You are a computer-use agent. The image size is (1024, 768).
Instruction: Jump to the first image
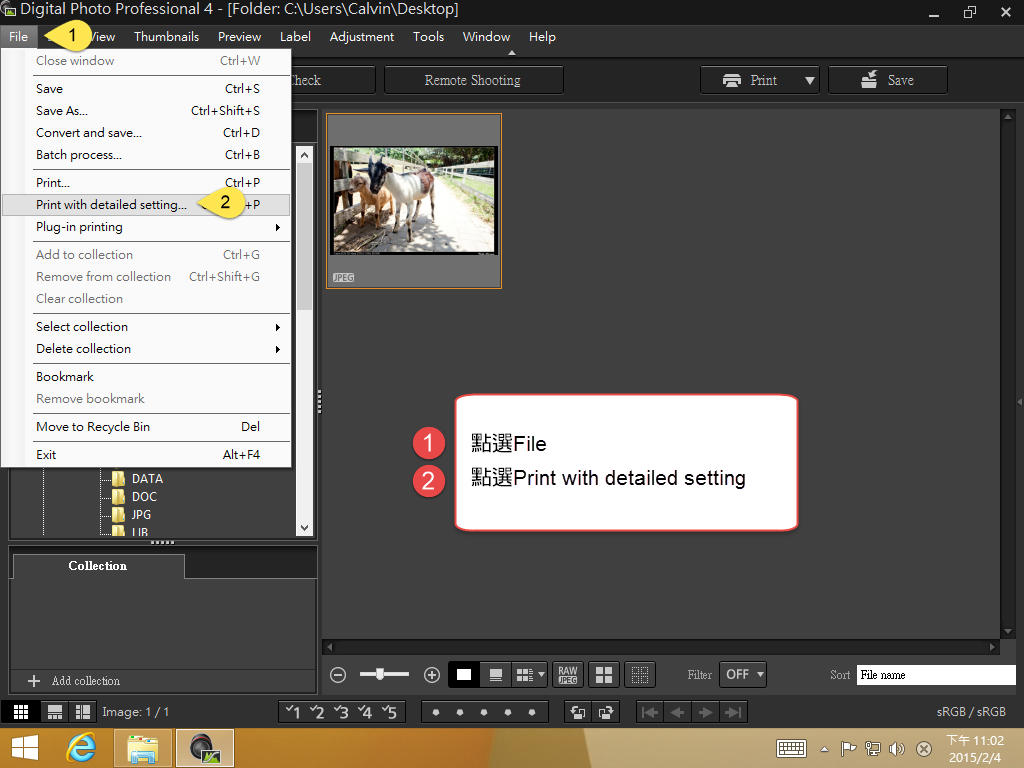pyautogui.click(x=650, y=712)
